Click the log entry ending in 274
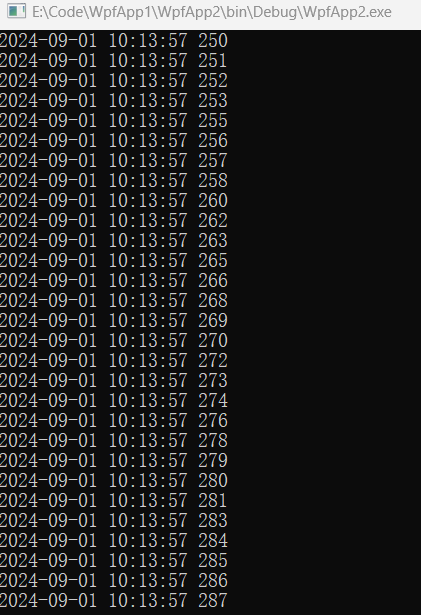The width and height of the screenshot is (421, 615). 114,400
